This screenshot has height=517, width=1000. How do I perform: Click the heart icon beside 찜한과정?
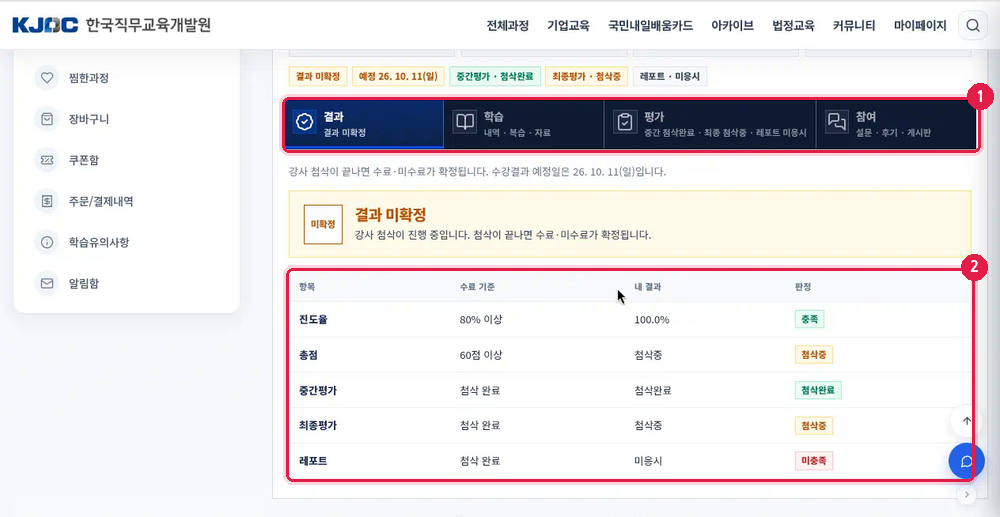[47, 78]
